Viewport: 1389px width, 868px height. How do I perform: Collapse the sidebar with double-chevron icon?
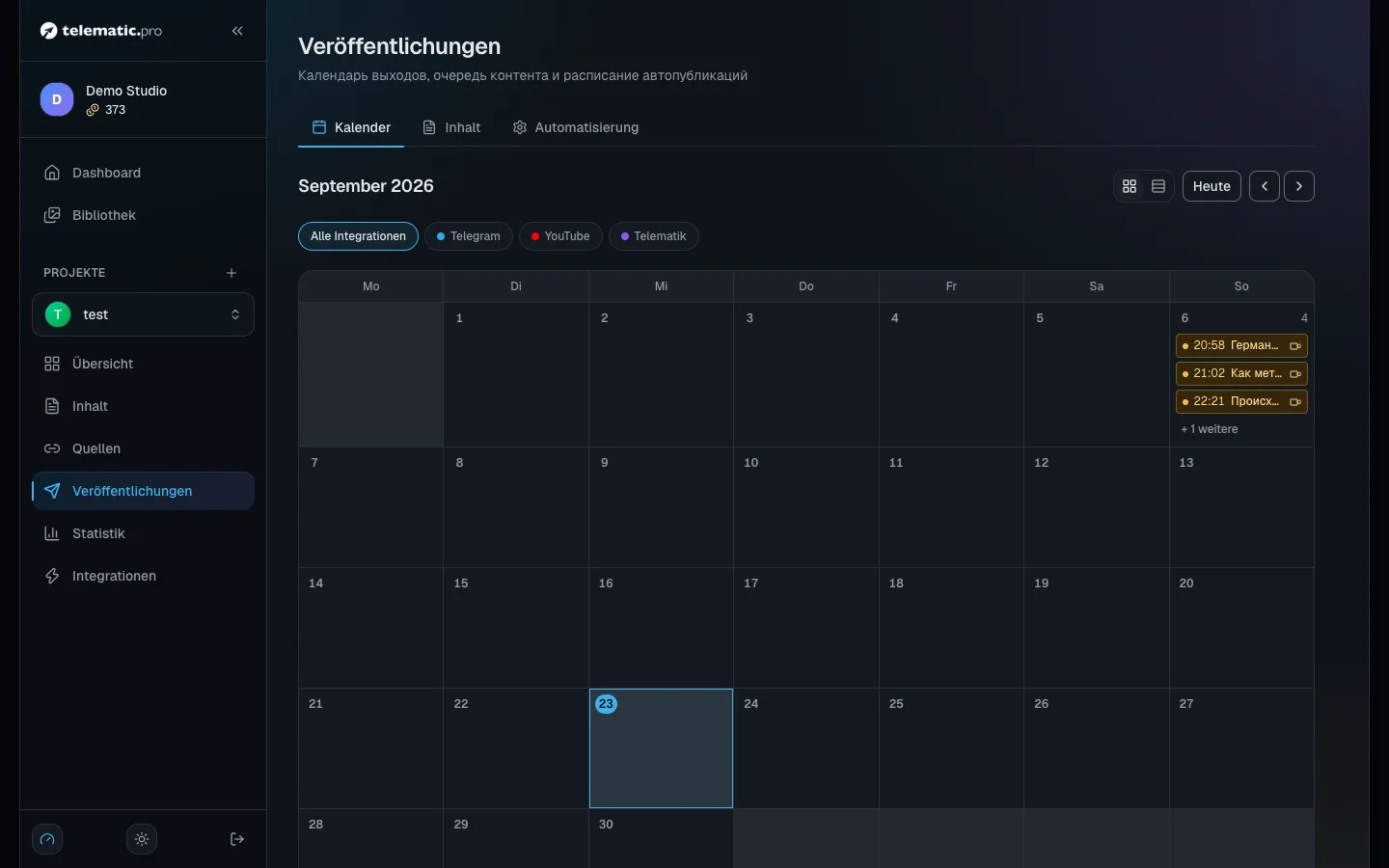click(x=237, y=31)
